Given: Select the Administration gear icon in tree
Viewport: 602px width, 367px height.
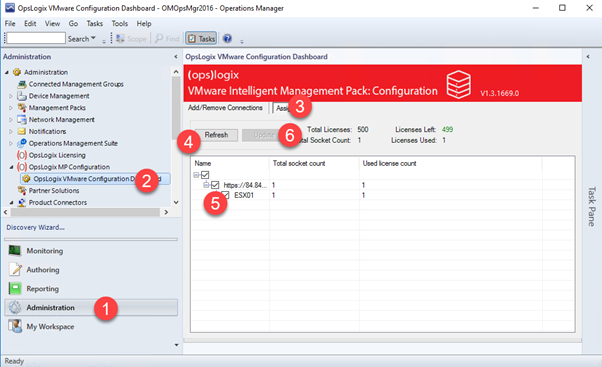Looking at the screenshot, I should pos(17,72).
